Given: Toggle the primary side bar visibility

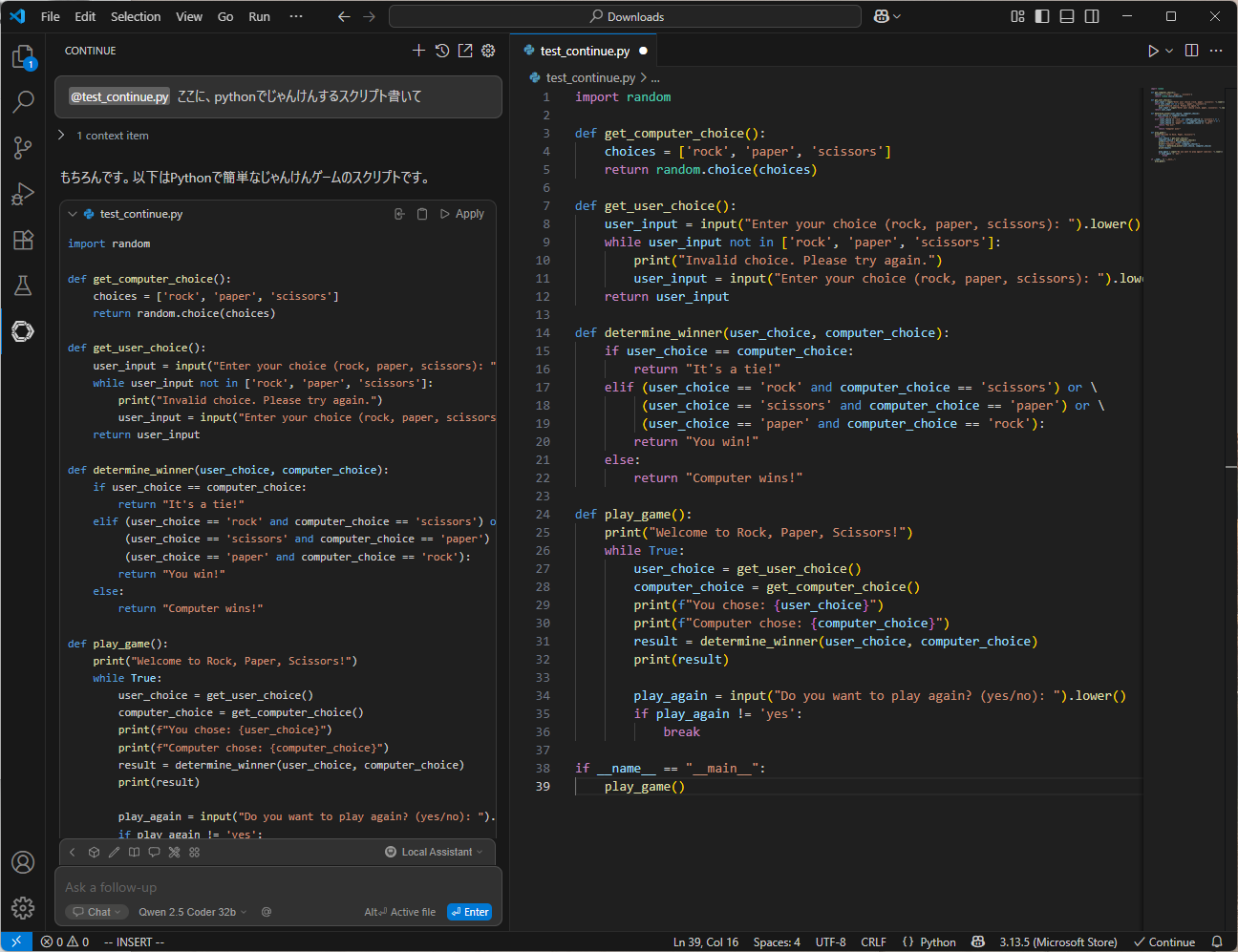Looking at the screenshot, I should click(1042, 16).
